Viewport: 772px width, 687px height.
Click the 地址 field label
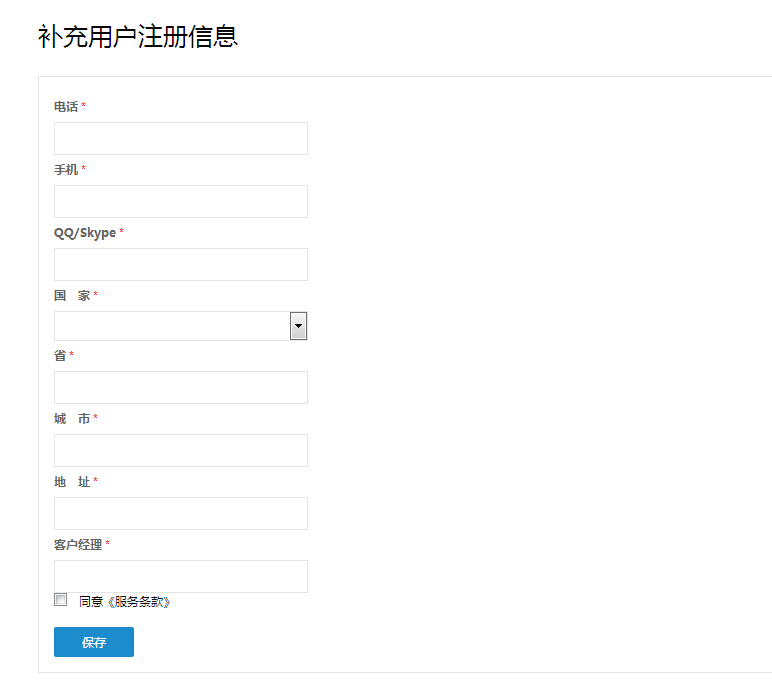pos(72,482)
